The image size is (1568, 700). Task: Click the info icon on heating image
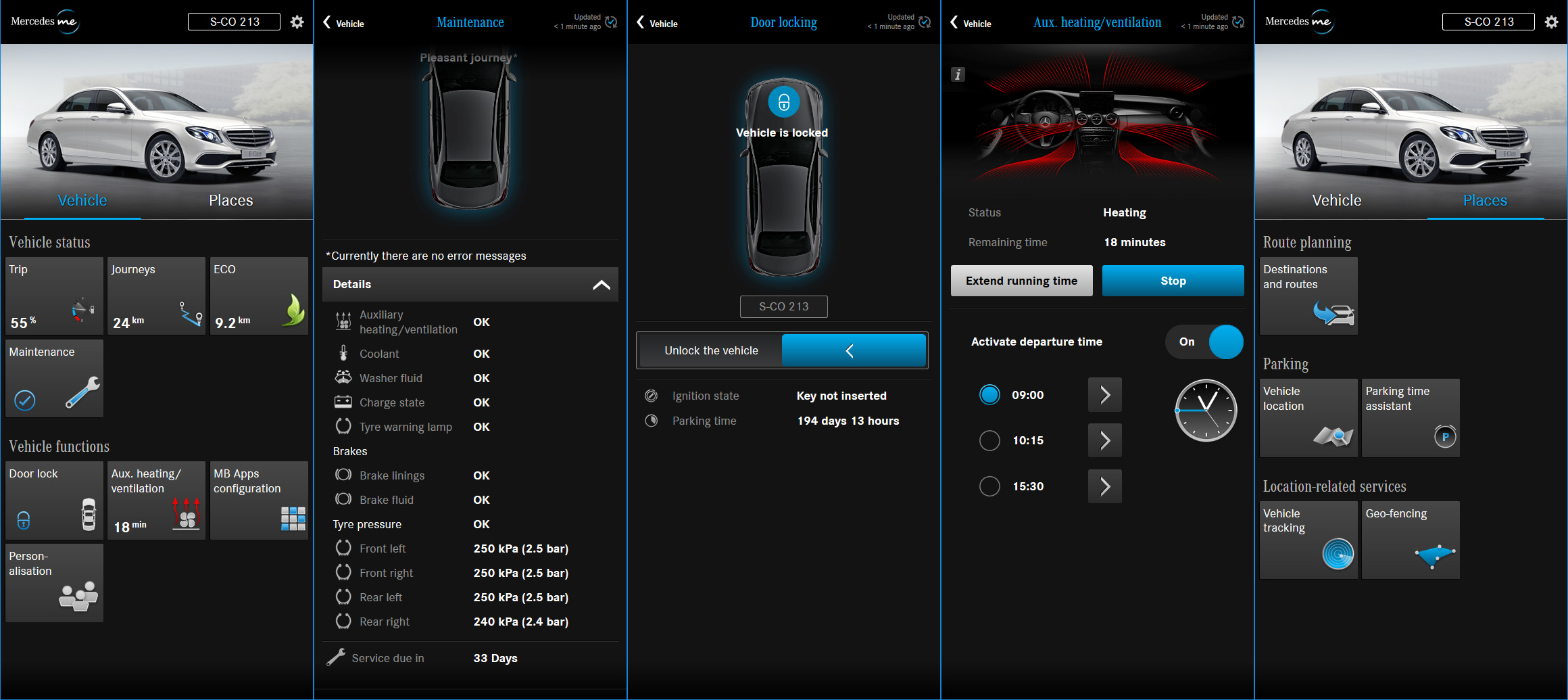click(958, 74)
